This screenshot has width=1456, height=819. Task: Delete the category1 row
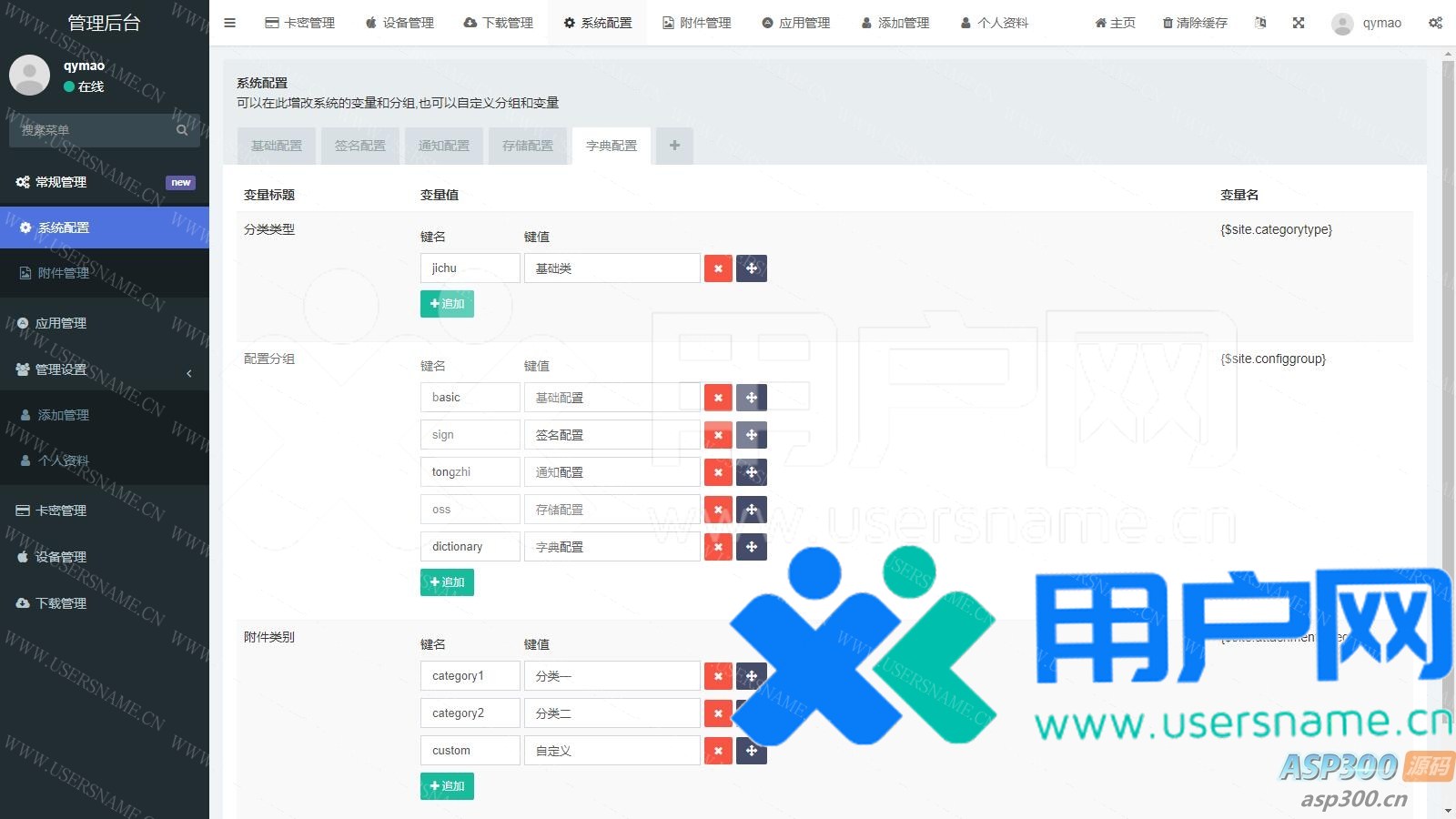tap(718, 676)
